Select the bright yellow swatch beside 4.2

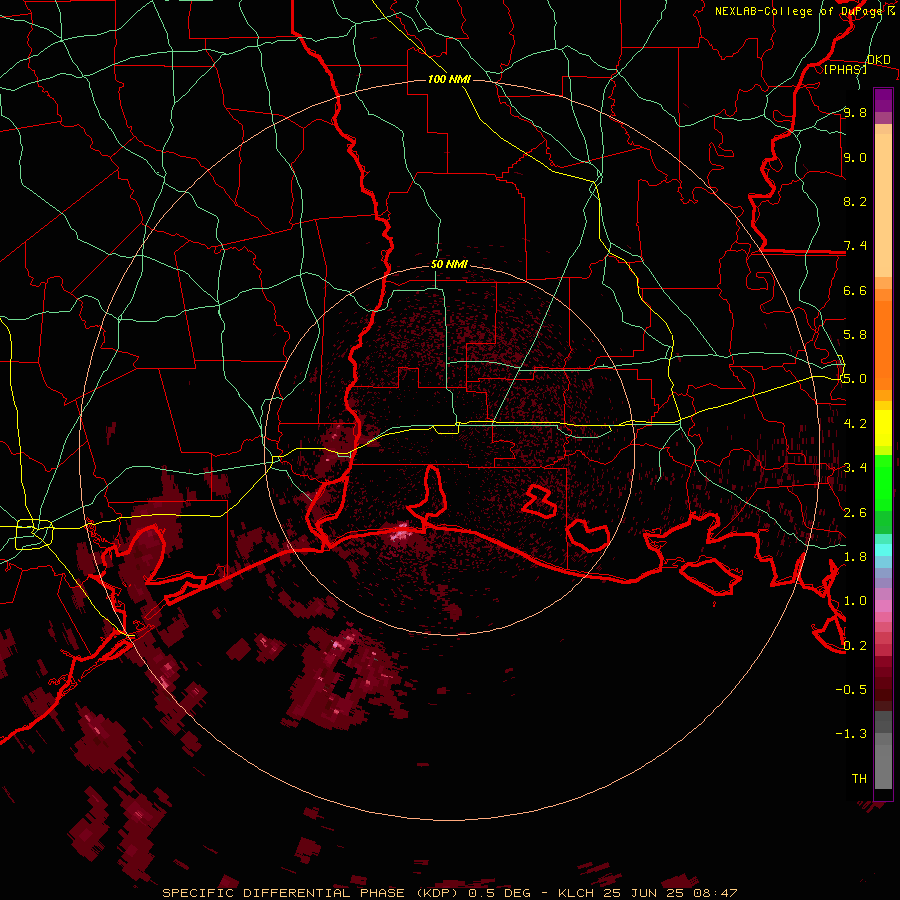pyautogui.click(x=883, y=428)
